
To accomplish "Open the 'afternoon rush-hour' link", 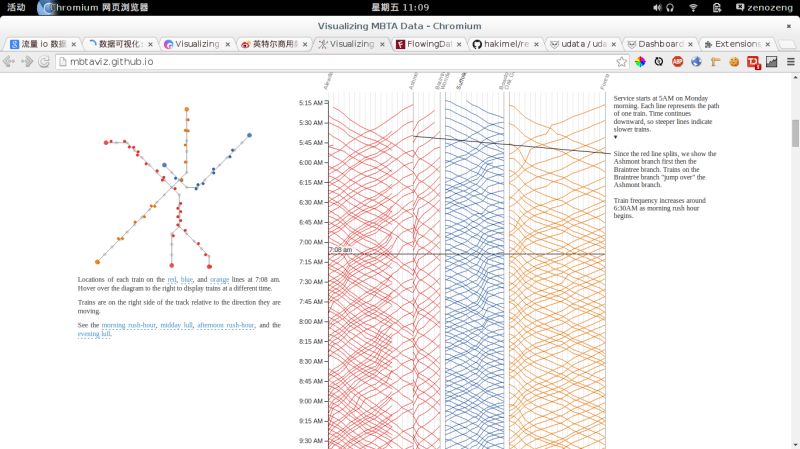I will tap(226, 325).
